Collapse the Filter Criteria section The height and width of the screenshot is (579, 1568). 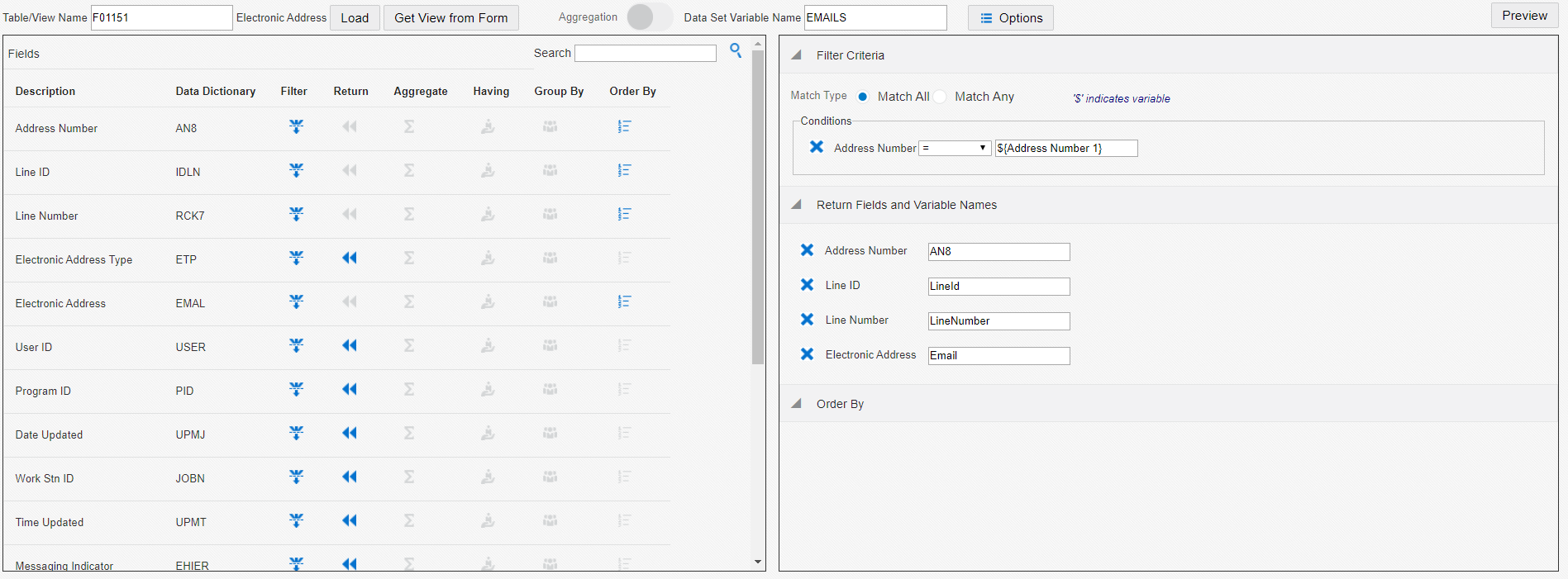click(797, 55)
